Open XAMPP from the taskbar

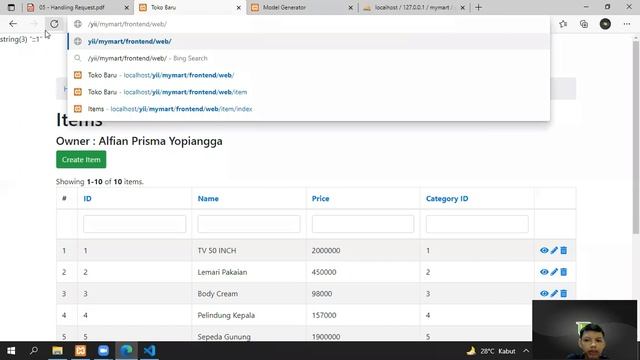(80, 351)
